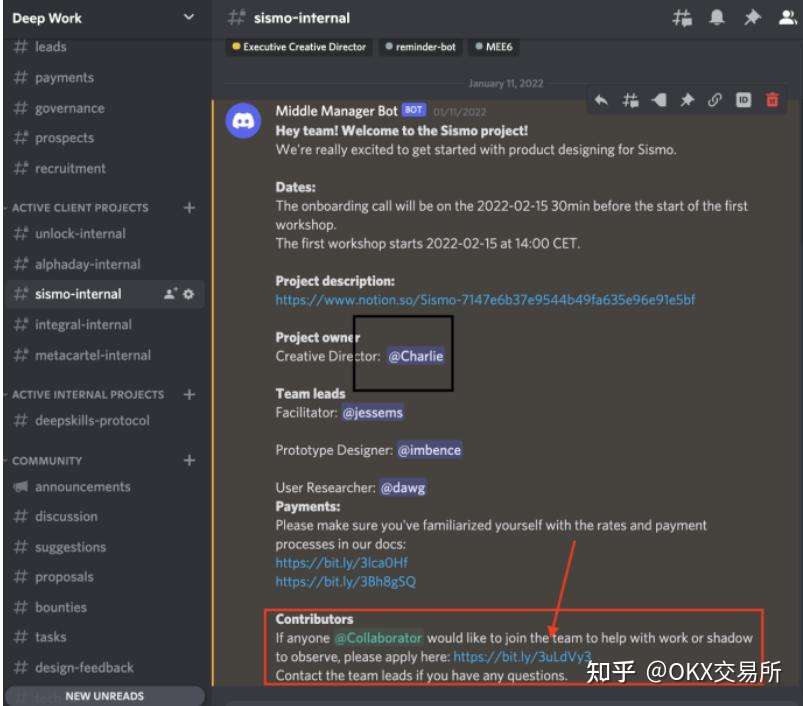Collapse Active Internal Projects category
The height and width of the screenshot is (706, 803).
pos(88,395)
